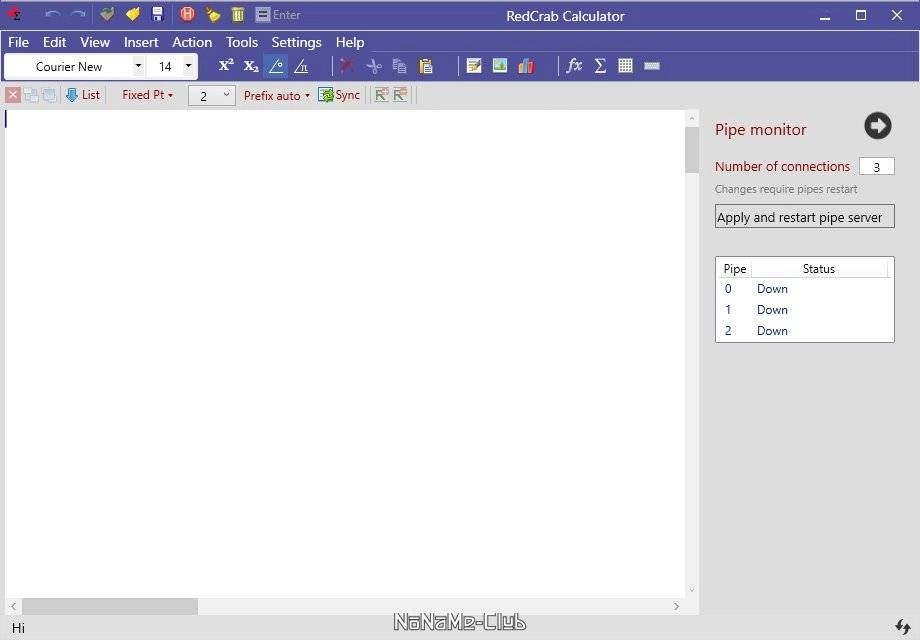Open the Edit menu
The height and width of the screenshot is (640, 920).
point(55,42)
